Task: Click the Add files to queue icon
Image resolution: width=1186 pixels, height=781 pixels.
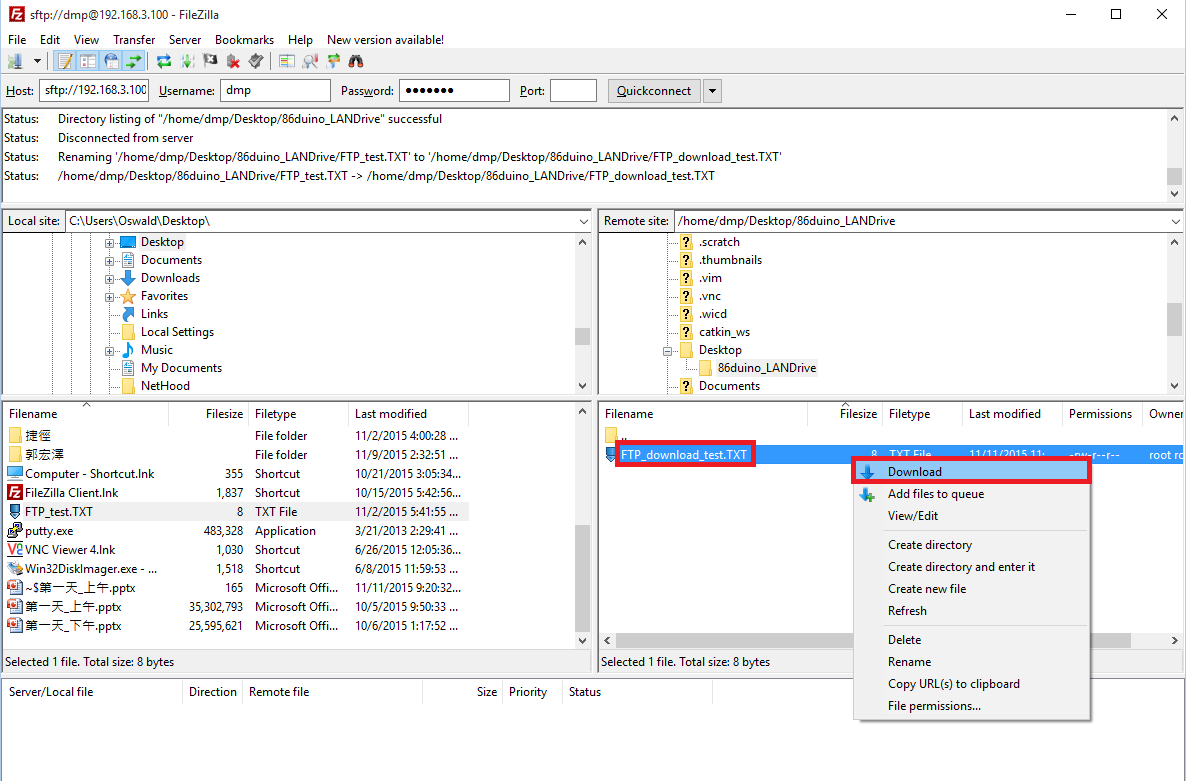Action: 868,494
